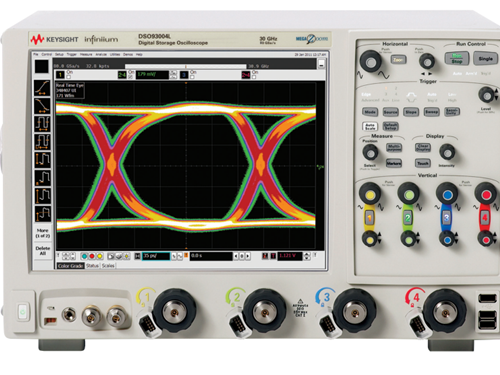This screenshot has width=500, height=375.
Task: Open the Utilities menu
Action: [x=115, y=54]
